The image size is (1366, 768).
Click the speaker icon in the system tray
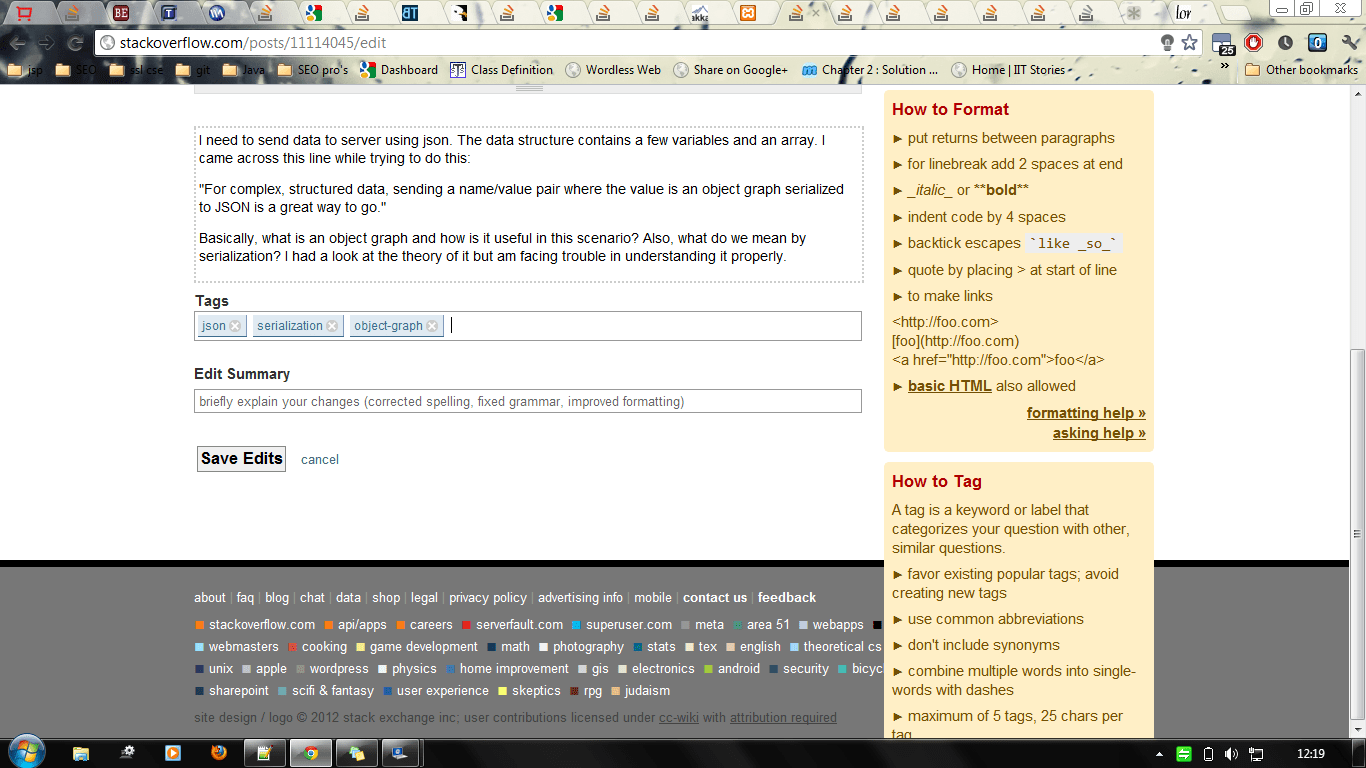pos(1231,753)
